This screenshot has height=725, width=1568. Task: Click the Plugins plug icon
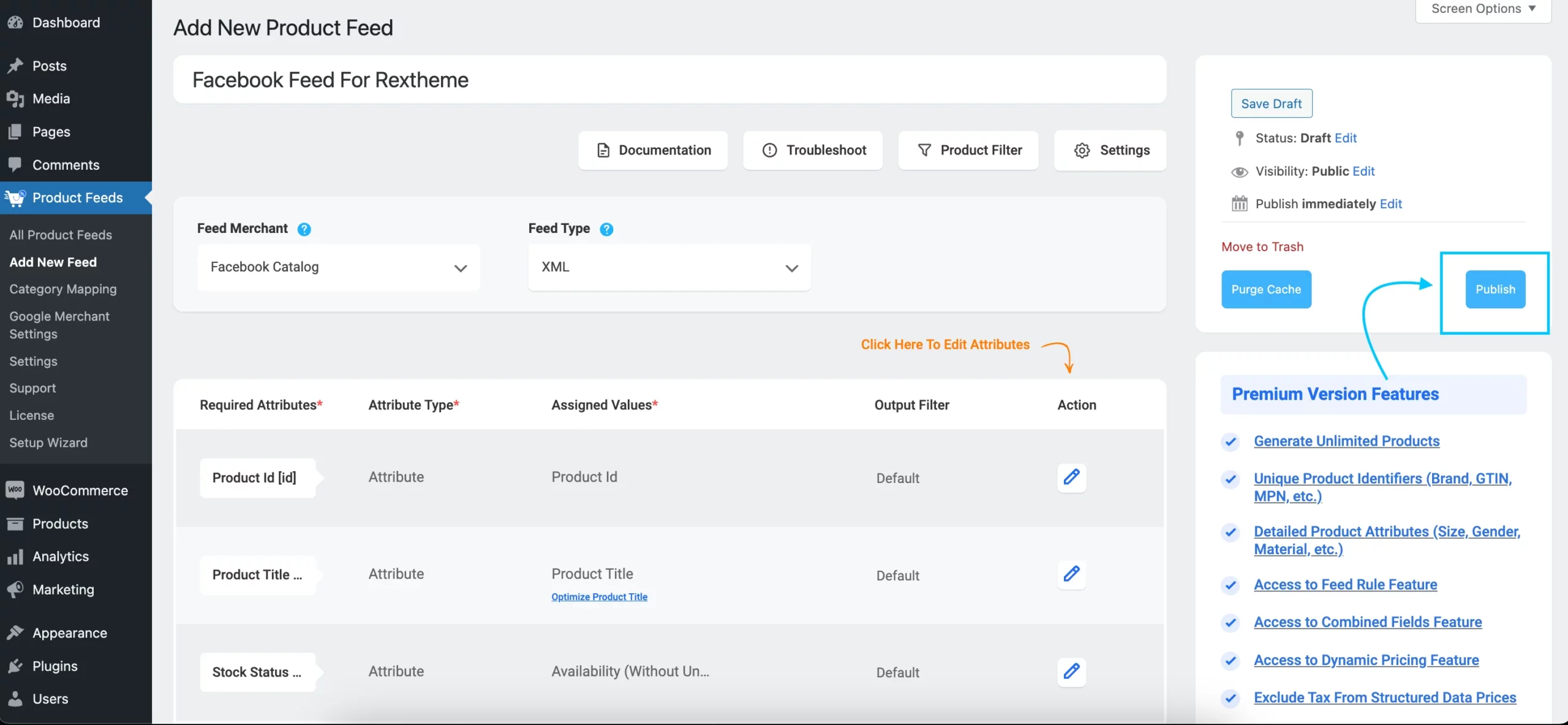point(15,666)
